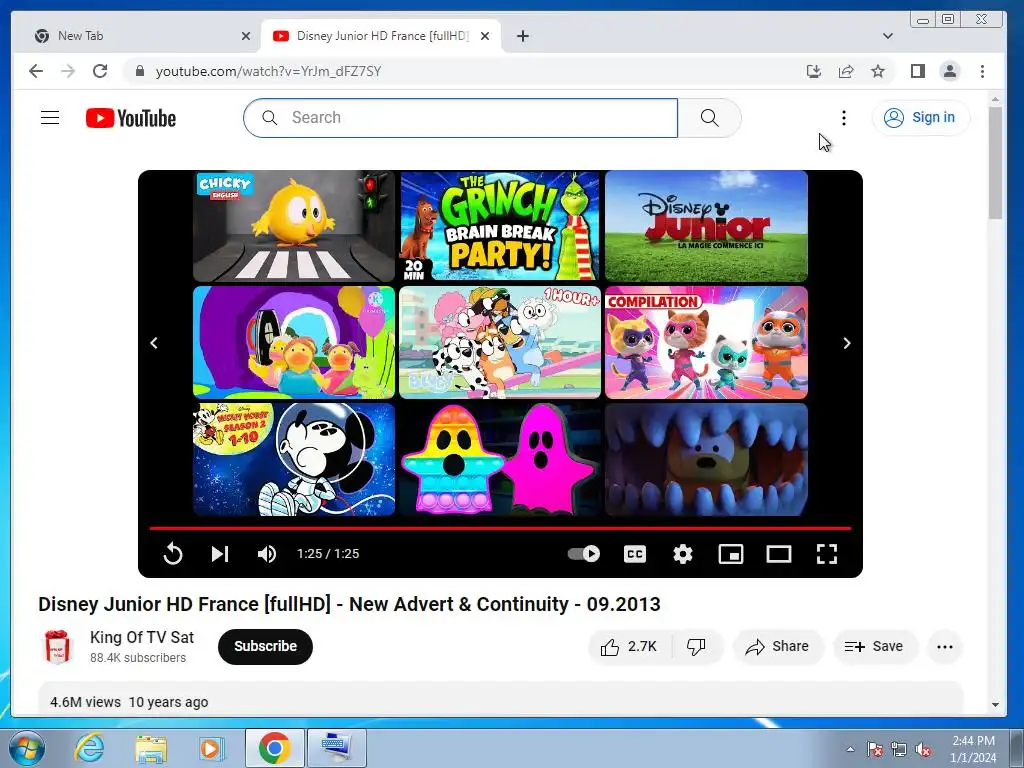The image size is (1024, 768).
Task: Open Windows Media Player from taskbar
Action: coord(211,748)
